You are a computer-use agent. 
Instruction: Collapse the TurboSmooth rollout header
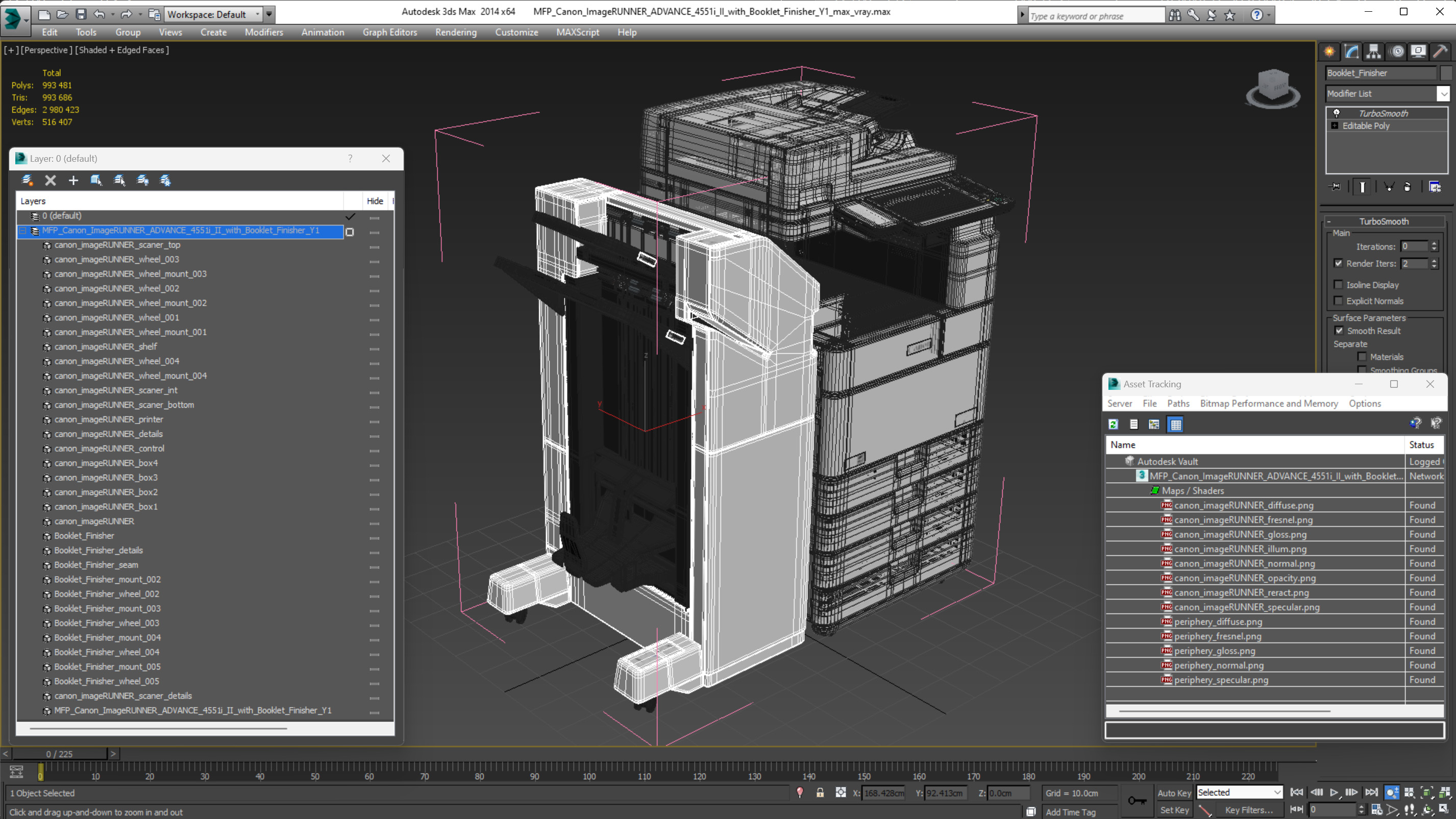click(x=1384, y=221)
